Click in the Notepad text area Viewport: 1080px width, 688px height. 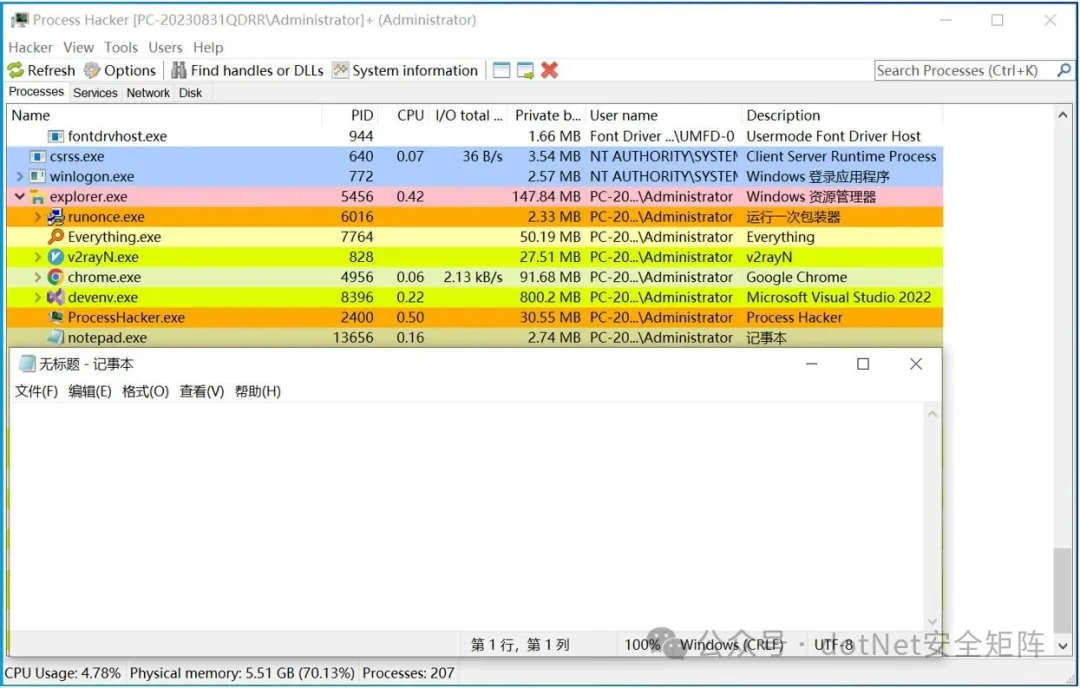tap(466, 517)
